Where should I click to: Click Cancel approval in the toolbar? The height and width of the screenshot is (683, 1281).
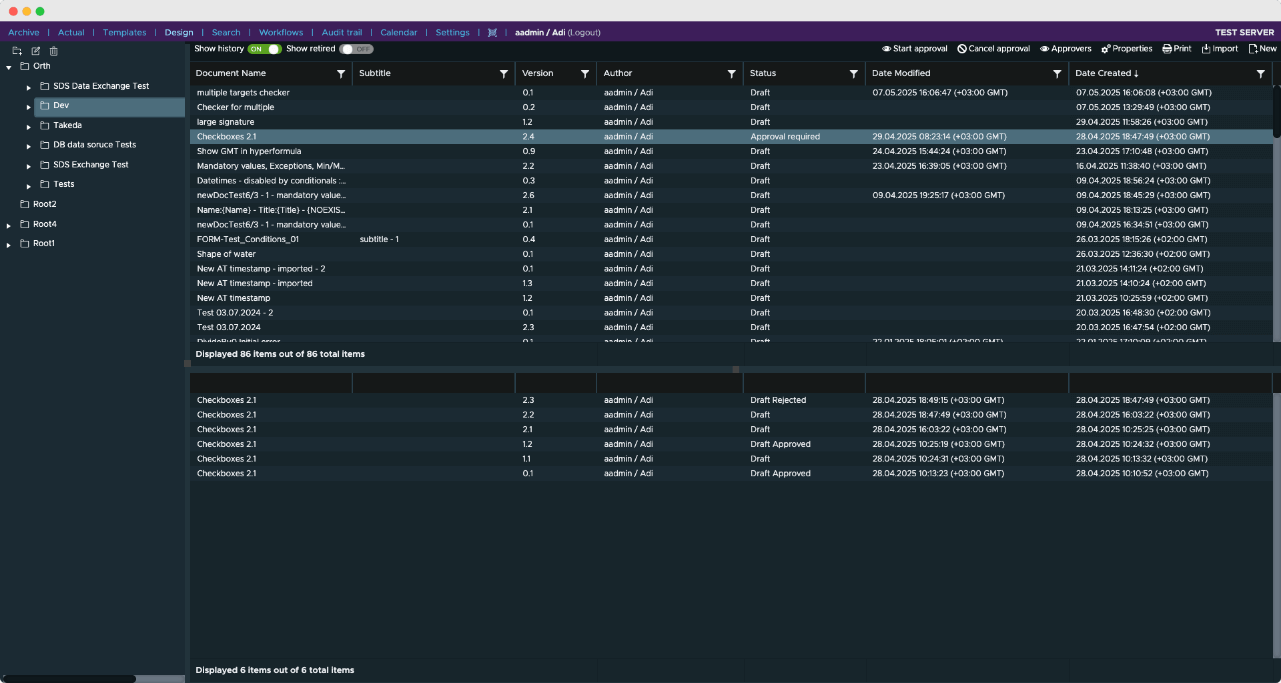pos(992,48)
